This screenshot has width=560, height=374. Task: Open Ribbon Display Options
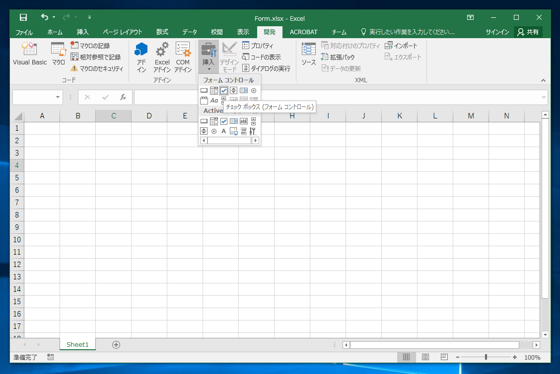tap(470, 17)
